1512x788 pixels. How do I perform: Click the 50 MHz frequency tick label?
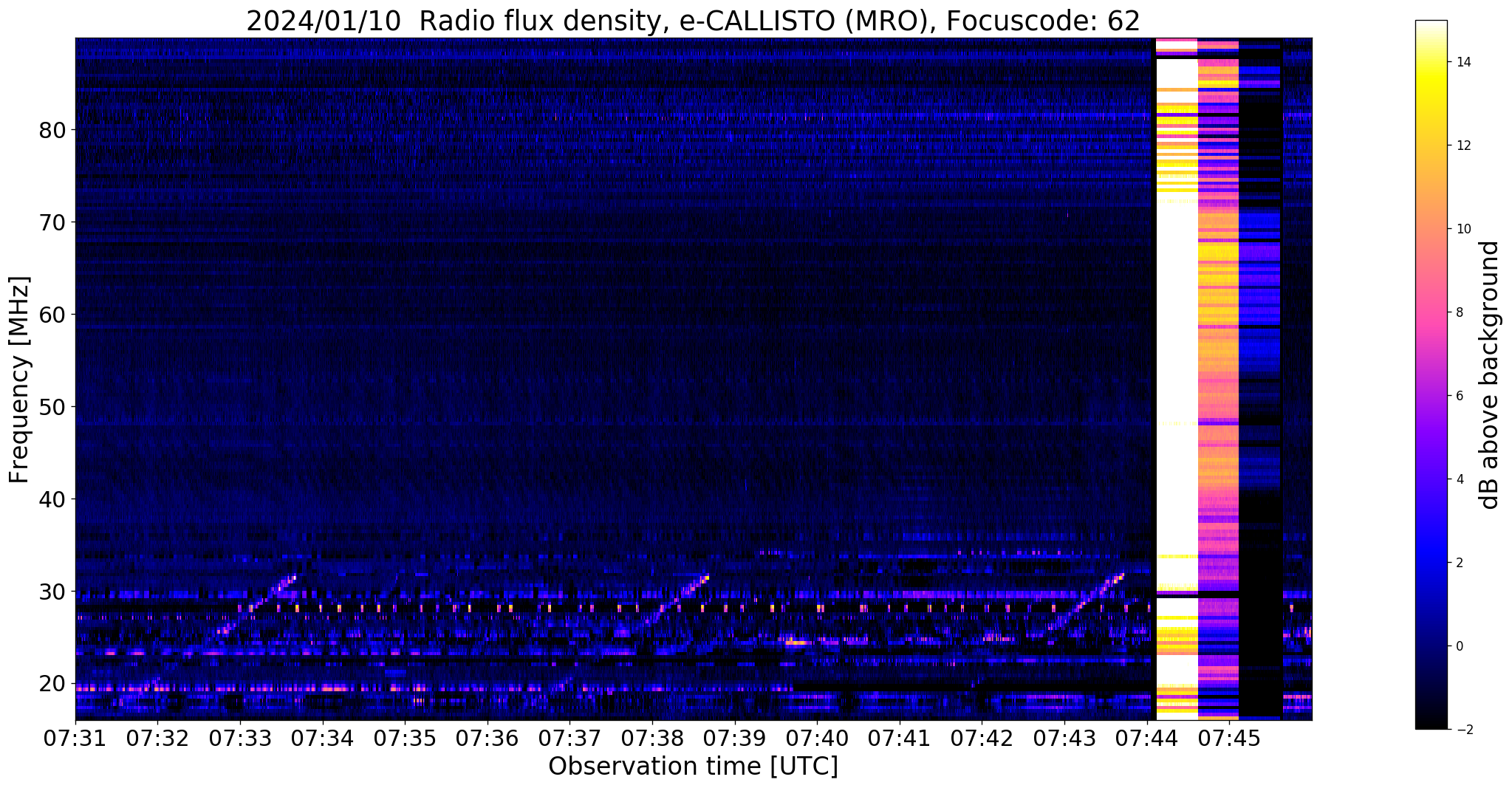pos(52,407)
